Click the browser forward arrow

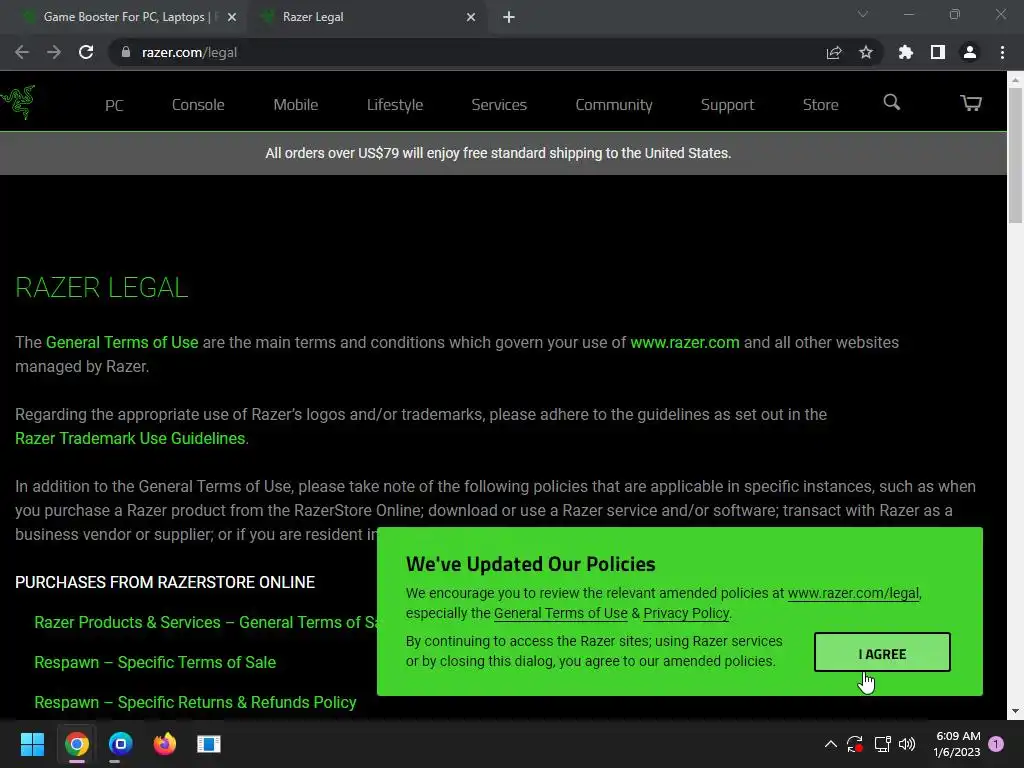coord(54,52)
